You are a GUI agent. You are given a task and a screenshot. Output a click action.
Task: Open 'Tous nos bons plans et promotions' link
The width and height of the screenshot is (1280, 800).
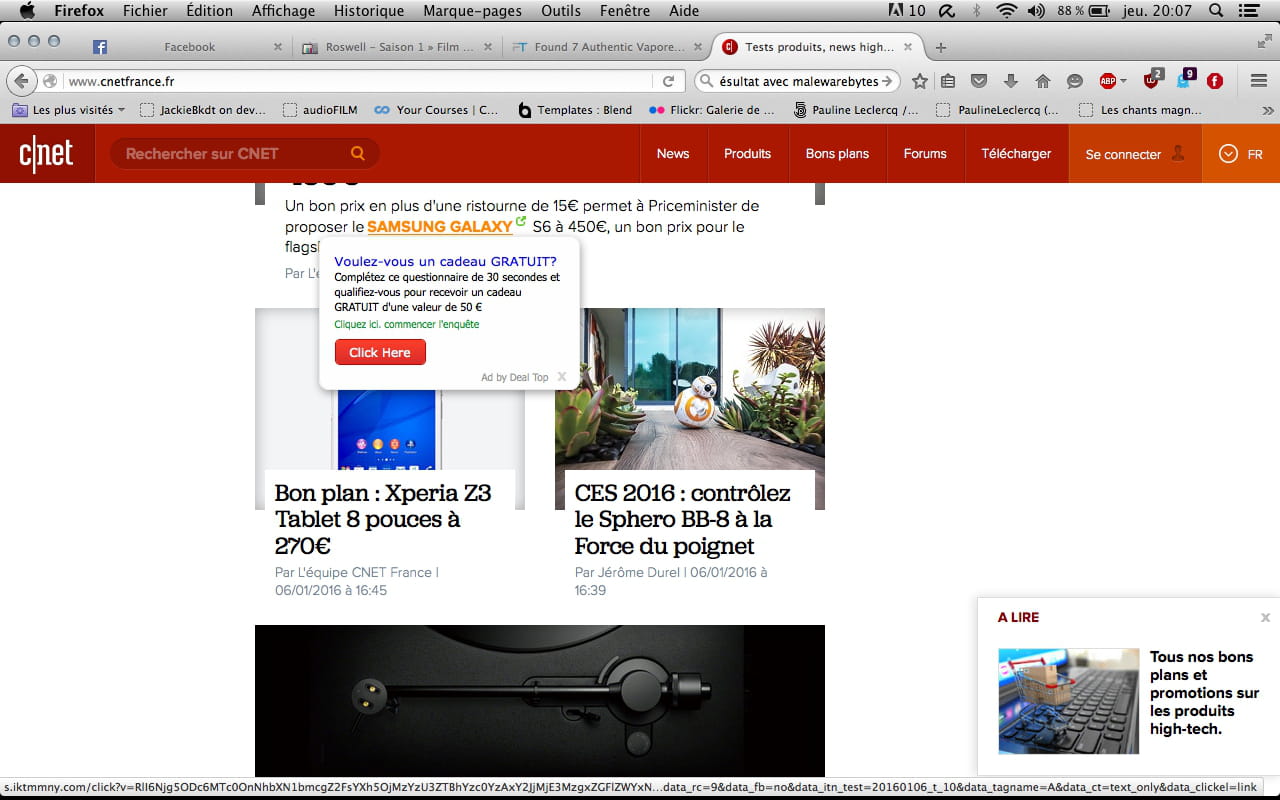coord(1204,692)
